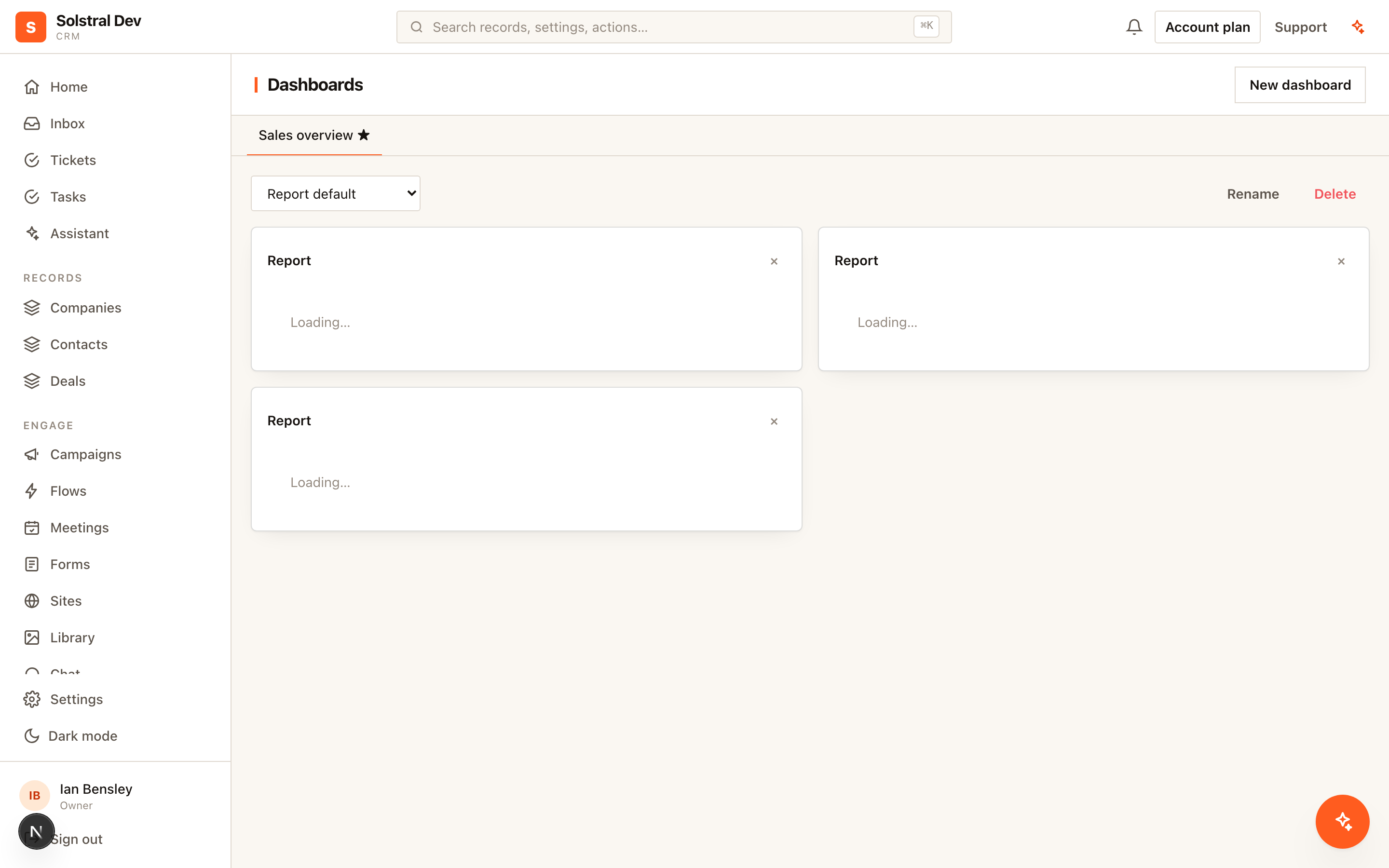The width and height of the screenshot is (1389, 868).
Task: Select the Sales overview tab
Action: point(314,136)
